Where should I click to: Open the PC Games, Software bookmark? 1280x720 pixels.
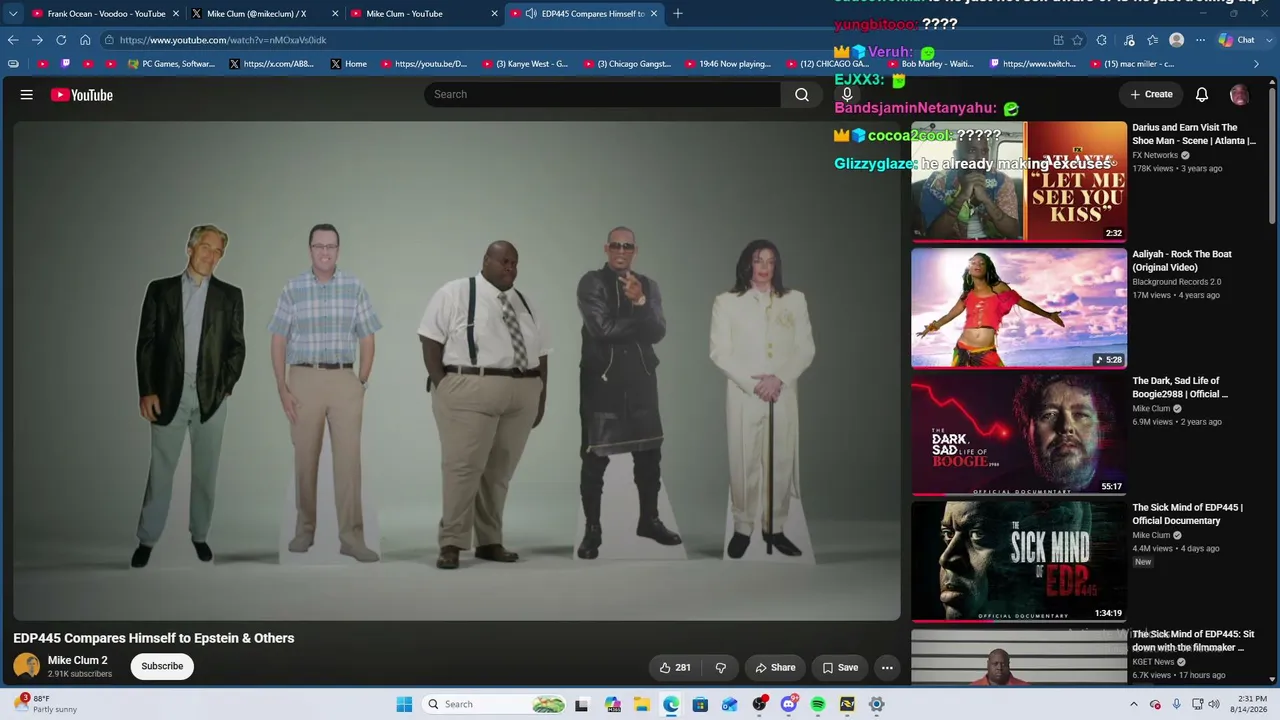pyautogui.click(x=172, y=64)
